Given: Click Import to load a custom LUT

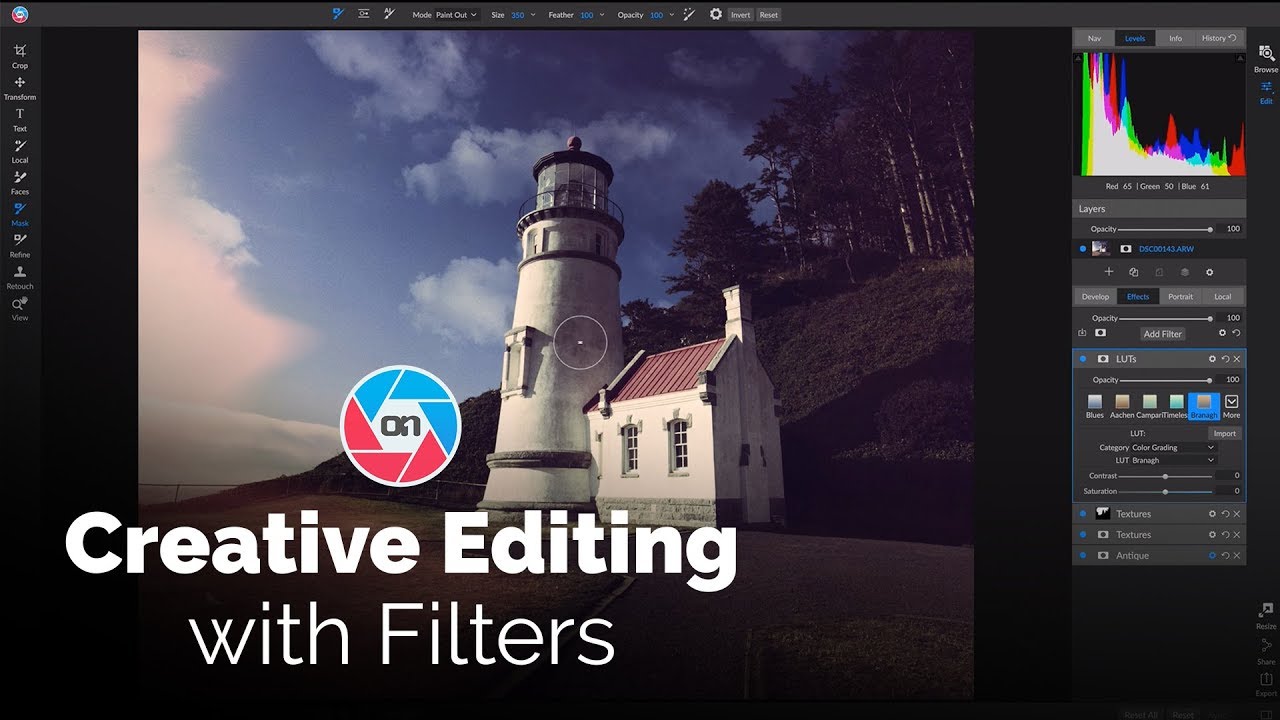Looking at the screenshot, I should (1225, 432).
